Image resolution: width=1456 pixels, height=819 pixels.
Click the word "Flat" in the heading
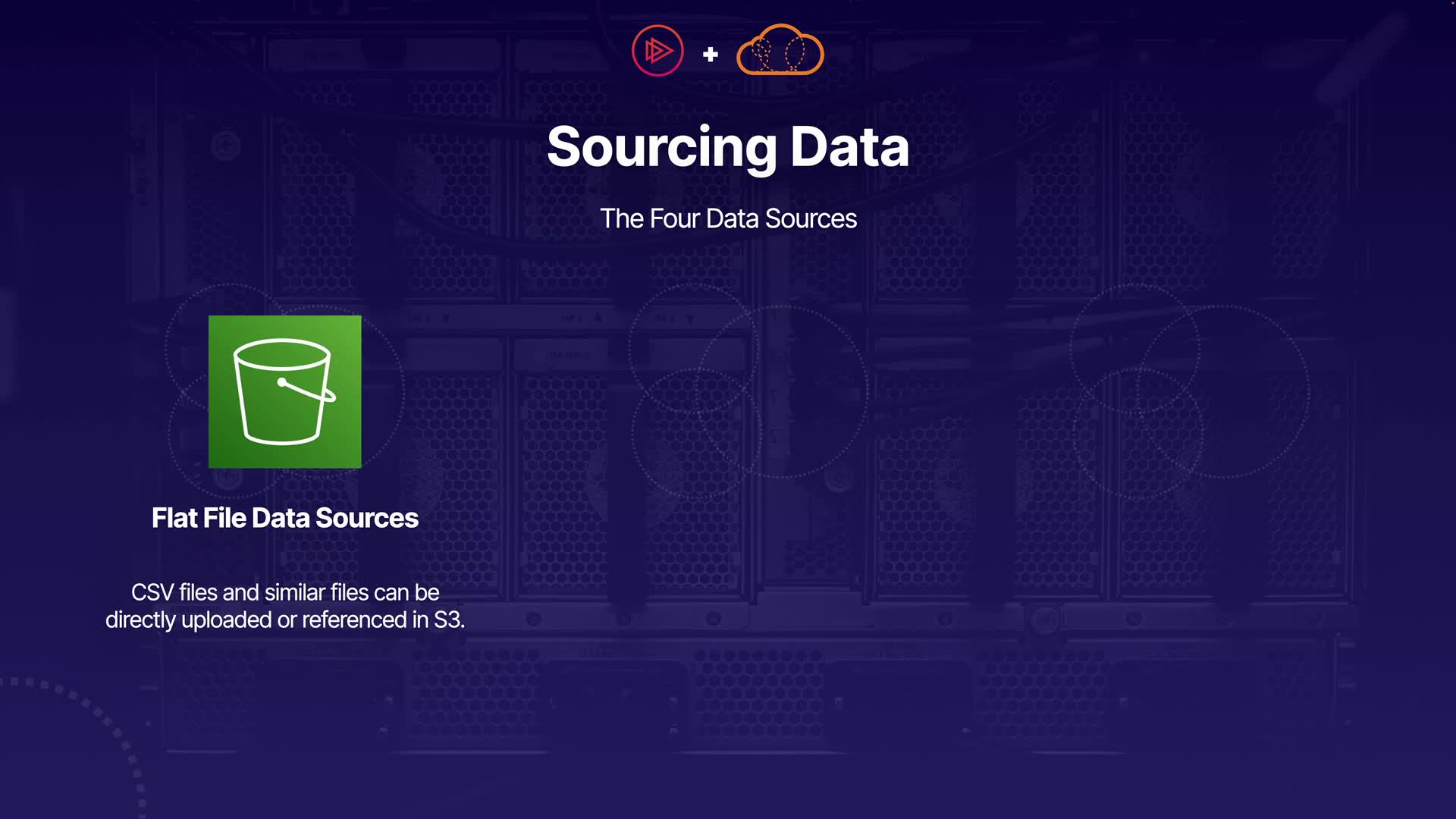click(x=174, y=518)
